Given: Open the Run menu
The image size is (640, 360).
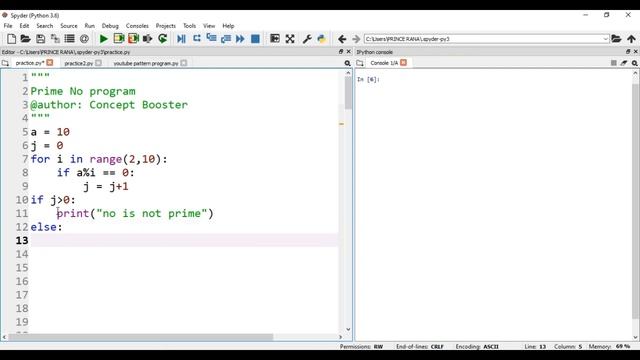Looking at the screenshot, I should coord(89,26).
